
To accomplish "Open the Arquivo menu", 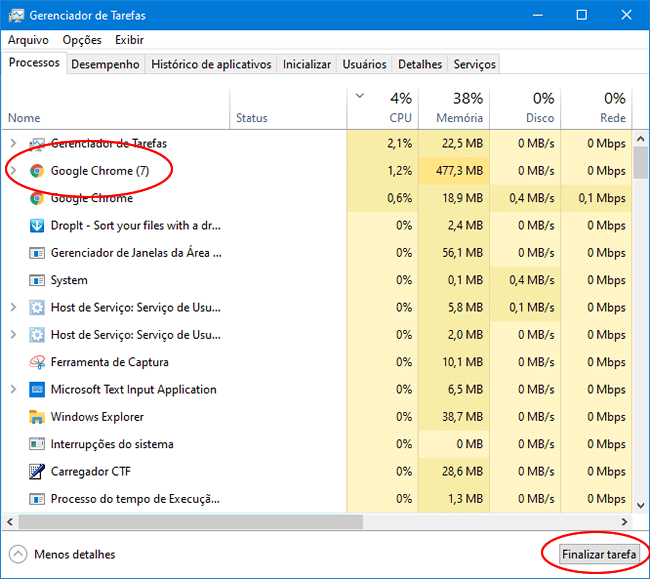I will pyautogui.click(x=28, y=40).
